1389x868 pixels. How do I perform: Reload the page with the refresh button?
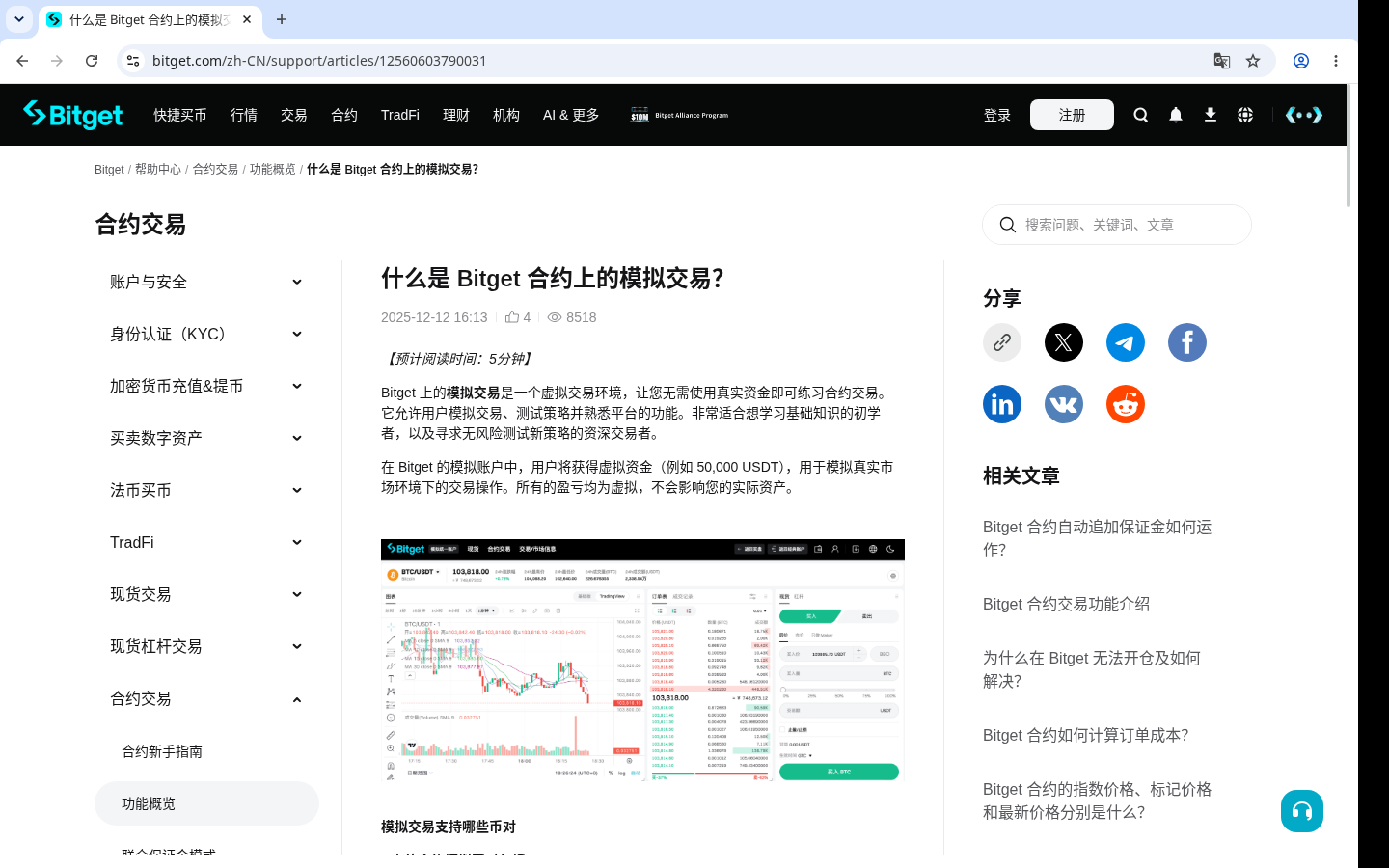(92, 61)
